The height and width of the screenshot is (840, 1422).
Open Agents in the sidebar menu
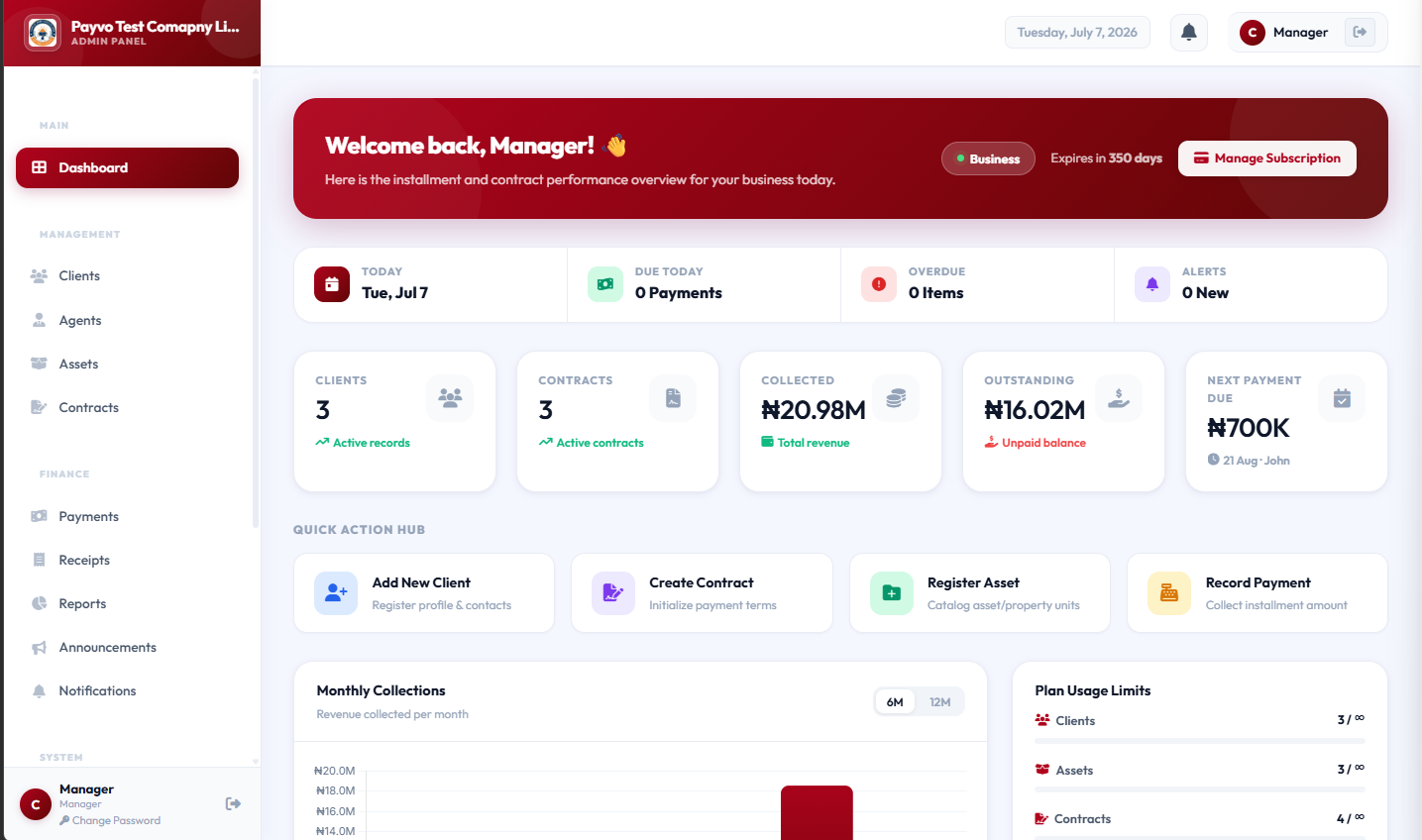click(x=127, y=320)
